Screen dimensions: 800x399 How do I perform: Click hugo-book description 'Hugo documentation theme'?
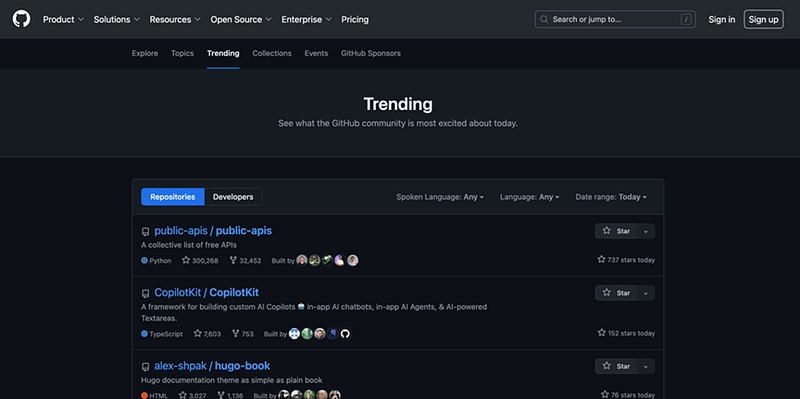point(232,380)
